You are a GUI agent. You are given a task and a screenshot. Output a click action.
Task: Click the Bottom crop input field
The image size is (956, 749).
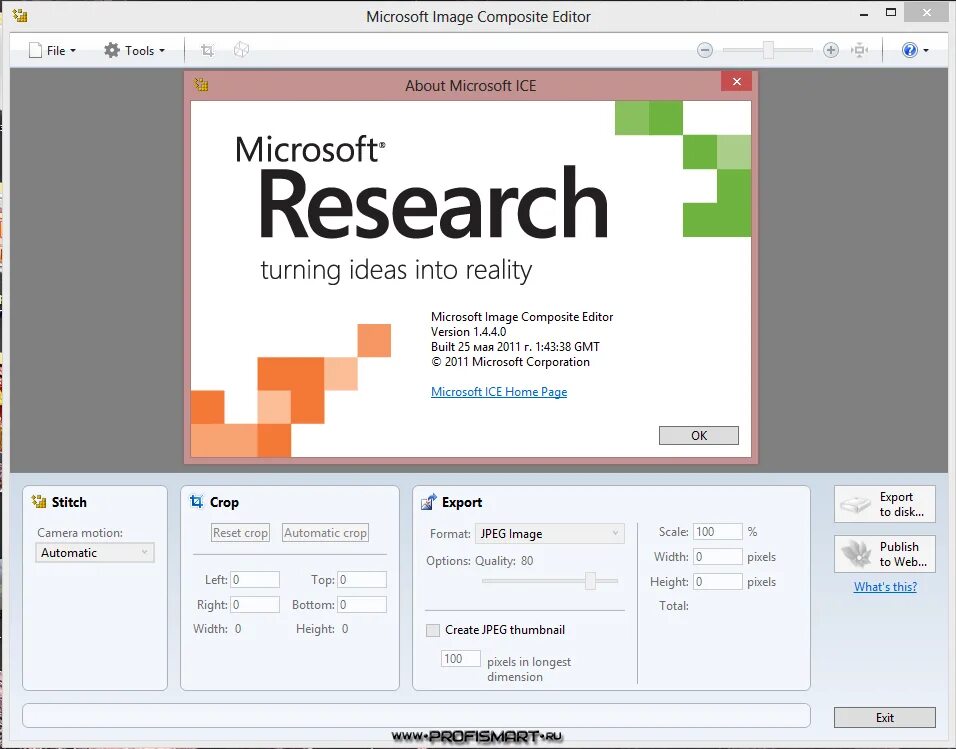362,604
